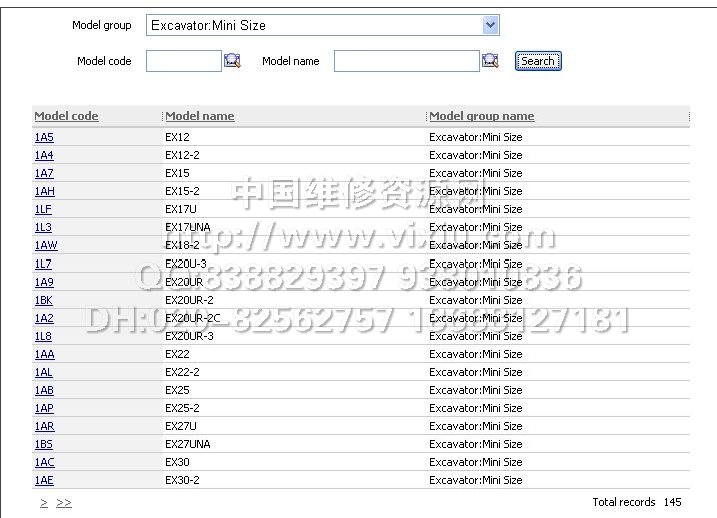
Task: Open model code 1A5 link
Action: click(x=44, y=137)
